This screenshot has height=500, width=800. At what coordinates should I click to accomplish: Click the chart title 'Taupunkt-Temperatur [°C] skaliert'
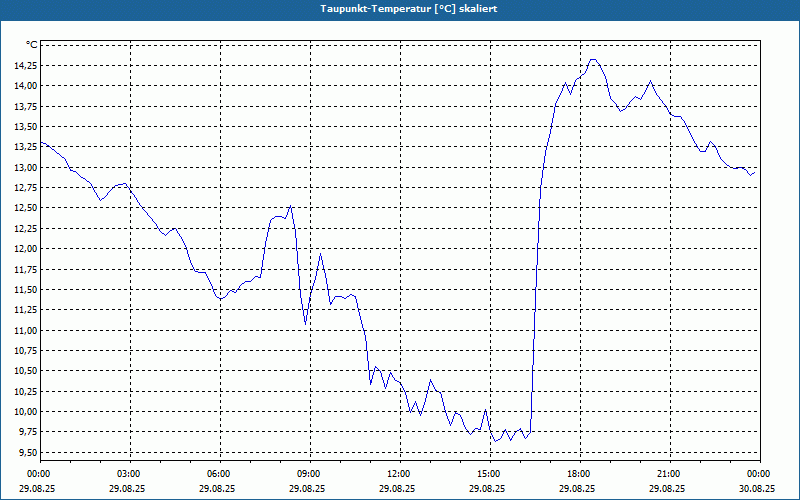(x=409, y=9)
